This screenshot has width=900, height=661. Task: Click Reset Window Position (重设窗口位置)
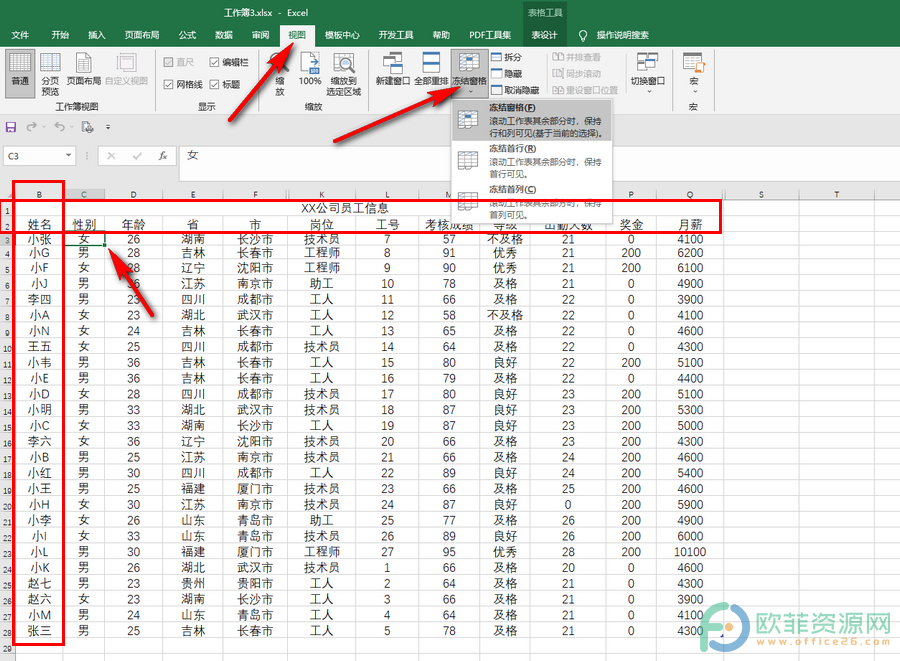[585, 90]
